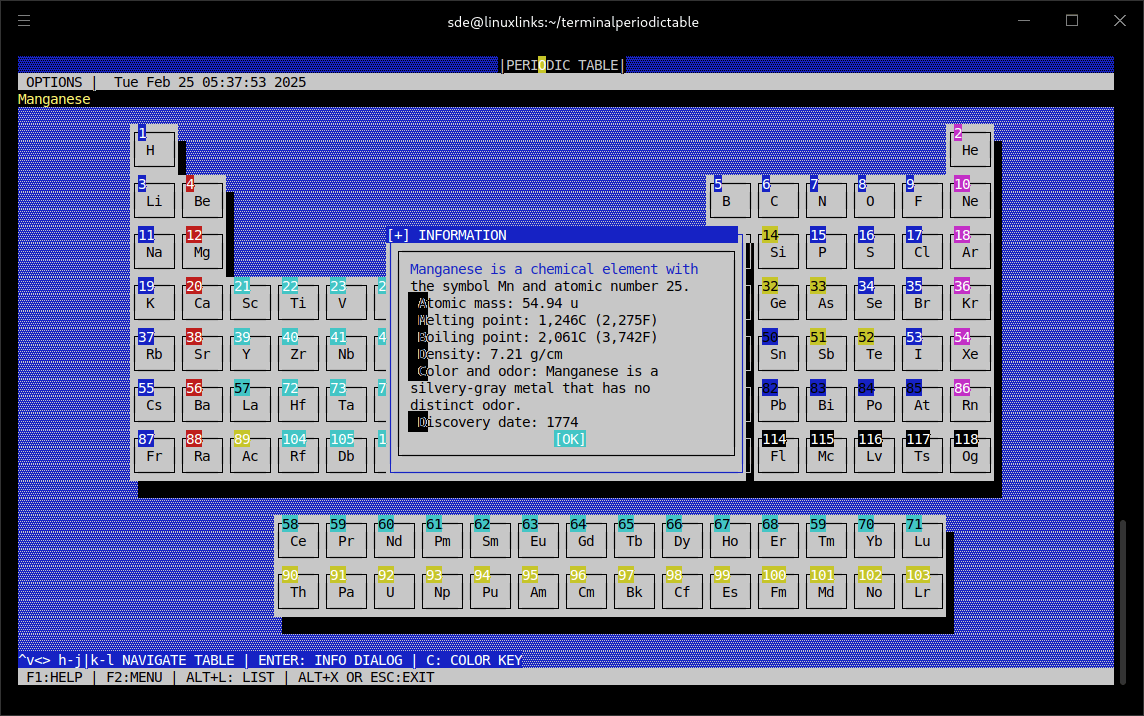Image resolution: width=1144 pixels, height=716 pixels.
Task: Select the Carbon (C) cell
Action: point(778,201)
